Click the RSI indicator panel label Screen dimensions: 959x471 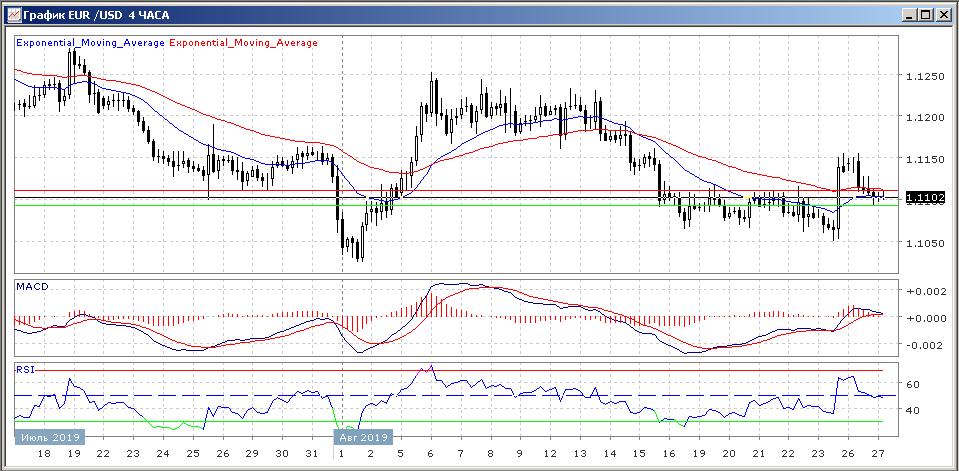tap(25, 369)
